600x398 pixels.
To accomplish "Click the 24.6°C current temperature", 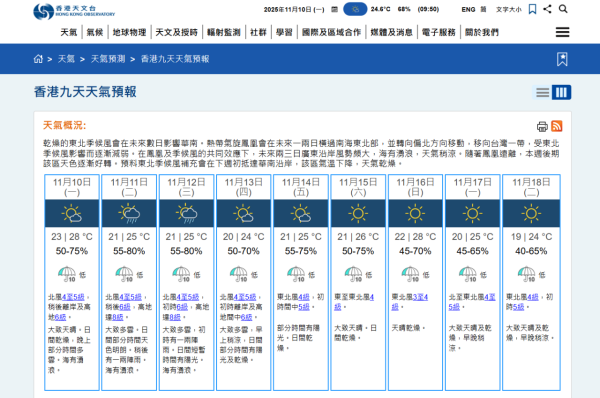I will pyautogui.click(x=380, y=9).
